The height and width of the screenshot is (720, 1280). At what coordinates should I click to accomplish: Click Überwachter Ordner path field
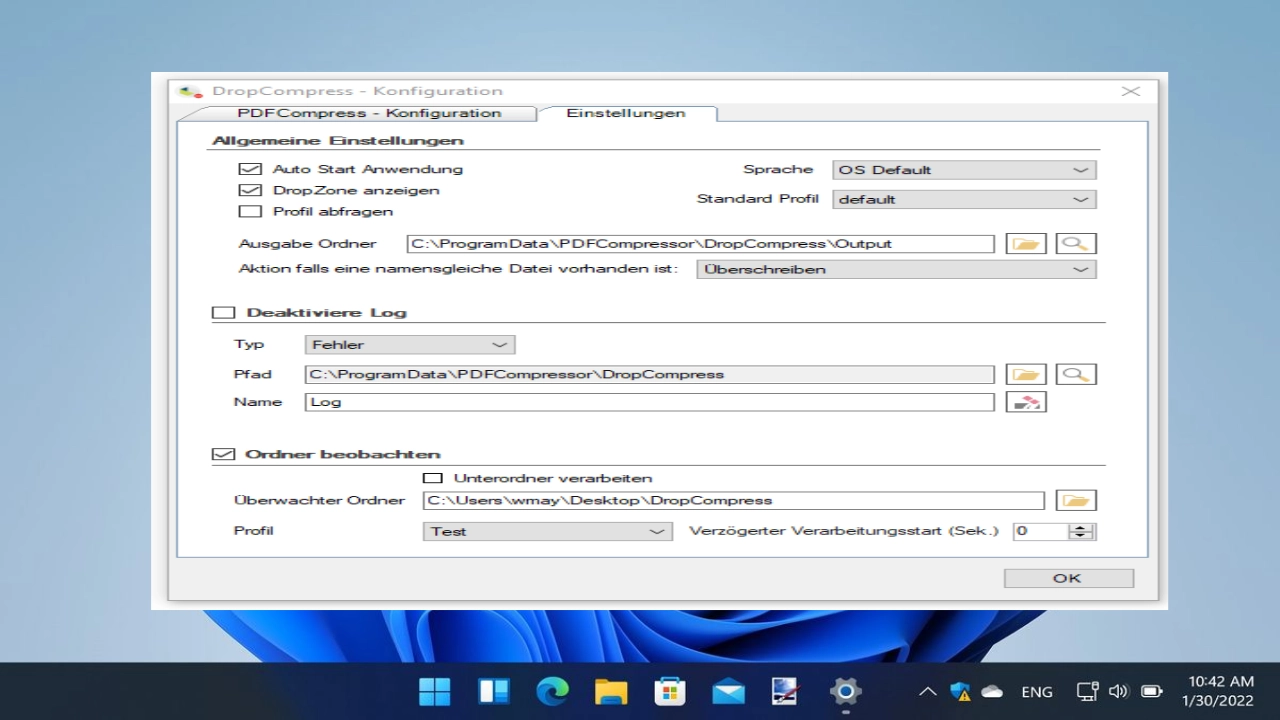(x=733, y=501)
